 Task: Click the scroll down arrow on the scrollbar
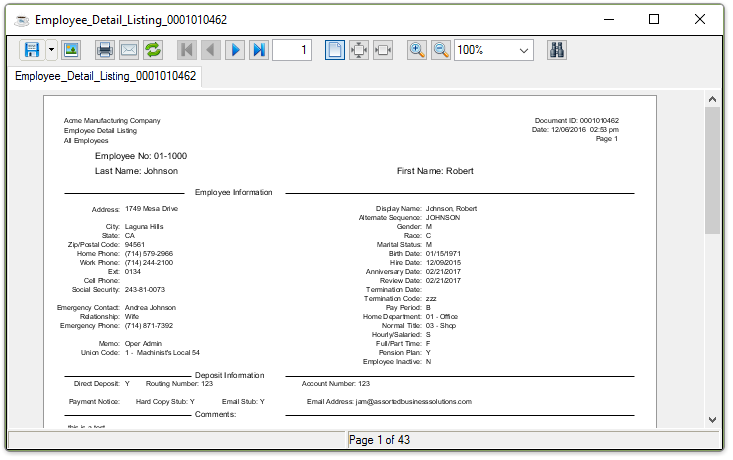712,420
